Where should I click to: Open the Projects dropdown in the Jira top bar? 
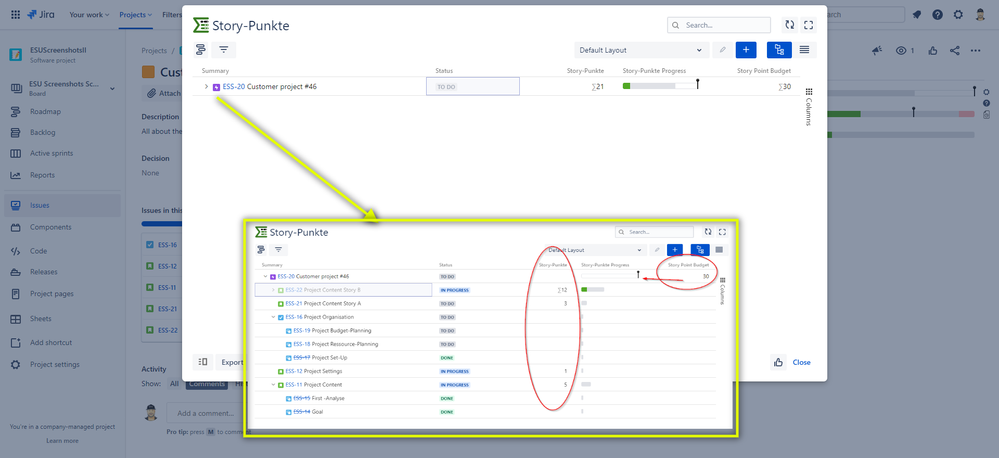click(x=136, y=15)
